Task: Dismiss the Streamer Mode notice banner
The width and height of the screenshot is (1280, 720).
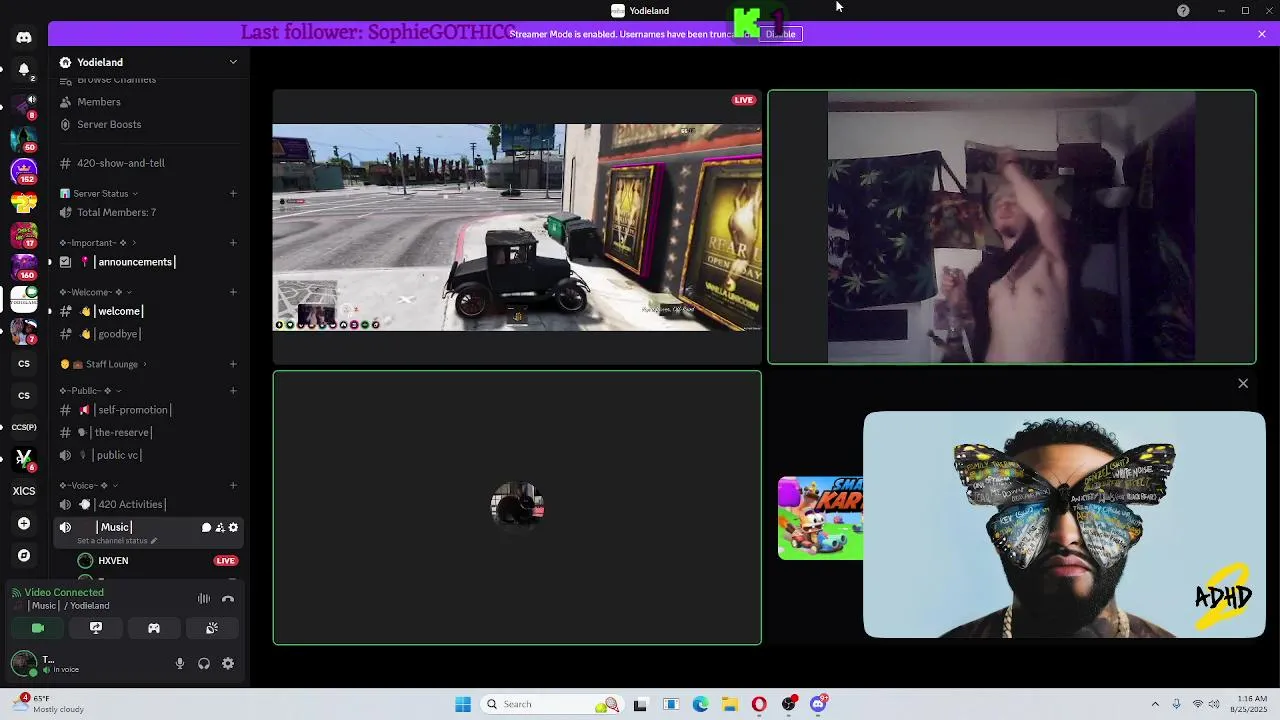Action: coord(1262,34)
